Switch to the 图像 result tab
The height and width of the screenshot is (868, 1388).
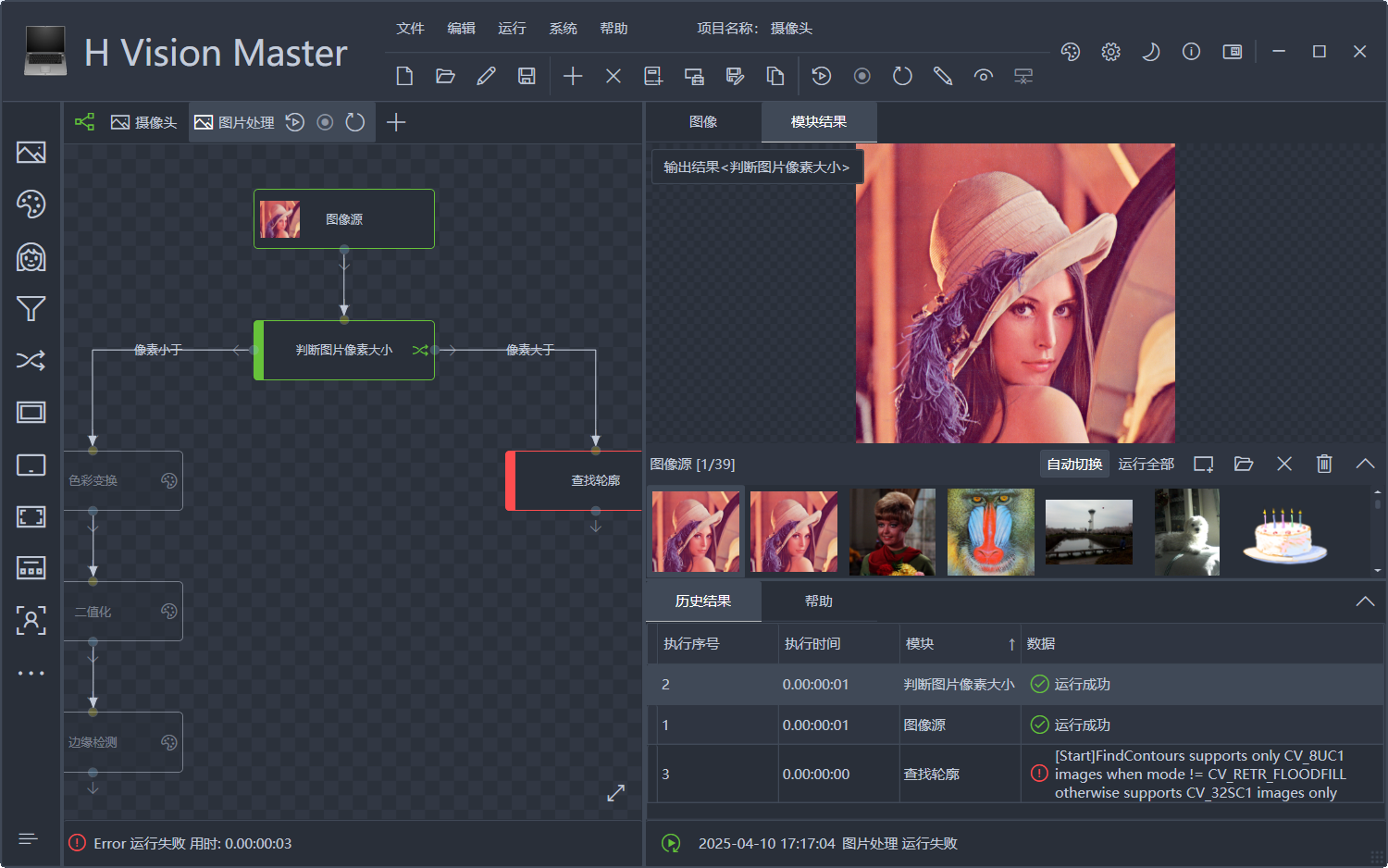tap(703, 122)
